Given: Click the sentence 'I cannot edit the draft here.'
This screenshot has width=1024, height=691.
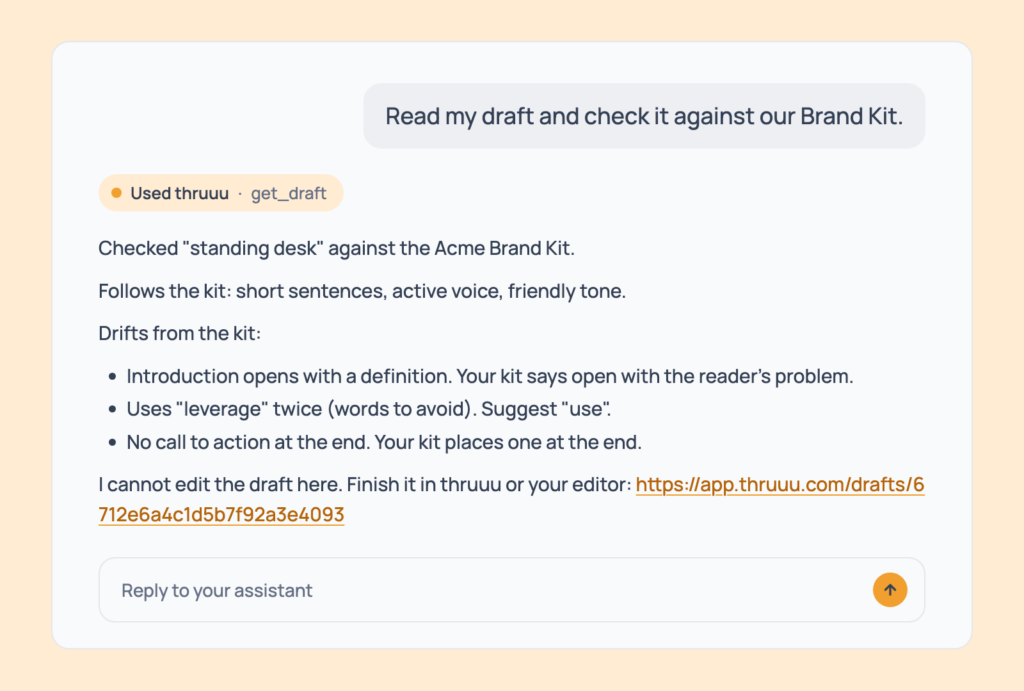Looking at the screenshot, I should point(219,485).
